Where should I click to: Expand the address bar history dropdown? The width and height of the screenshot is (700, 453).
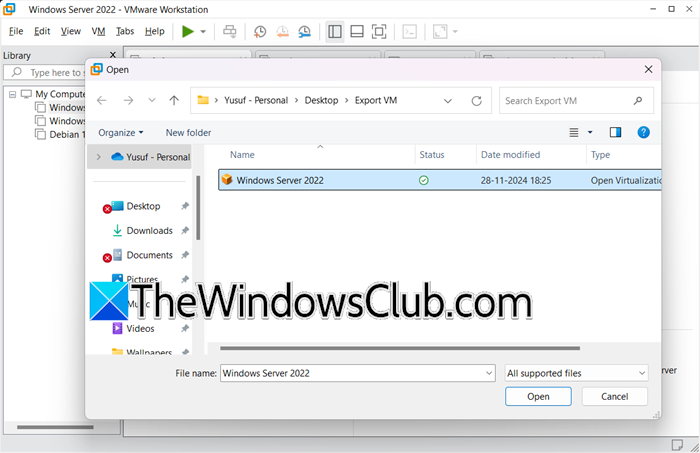[x=448, y=101]
